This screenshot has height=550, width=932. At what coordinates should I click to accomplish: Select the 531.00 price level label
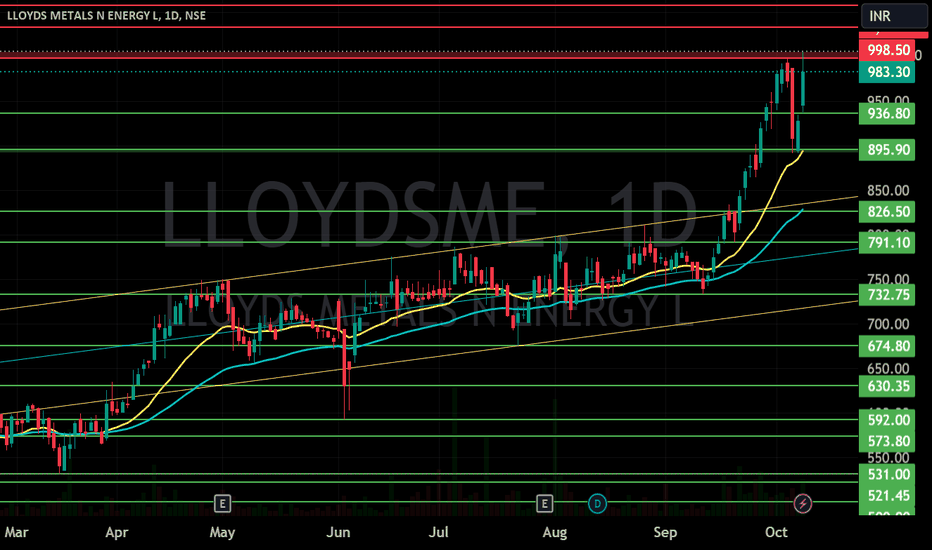pyautogui.click(x=887, y=474)
